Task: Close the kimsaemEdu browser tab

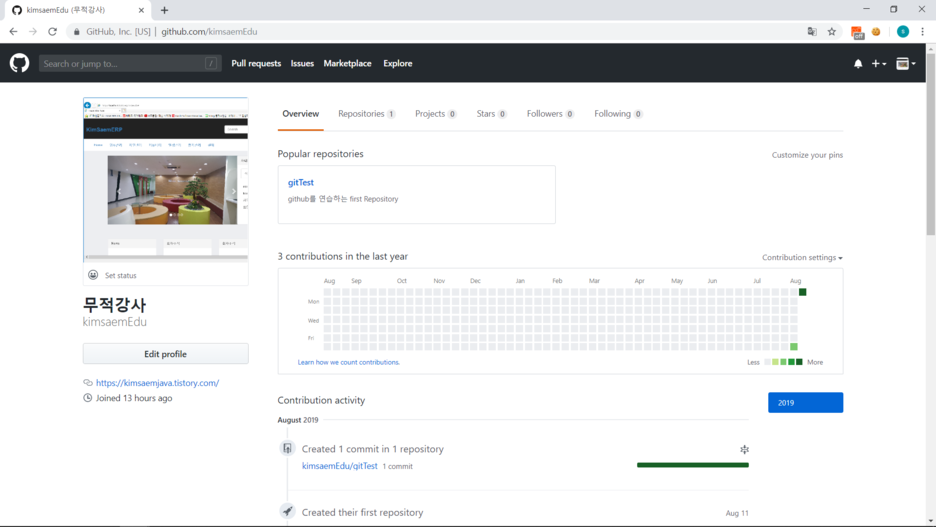Action: [141, 10]
